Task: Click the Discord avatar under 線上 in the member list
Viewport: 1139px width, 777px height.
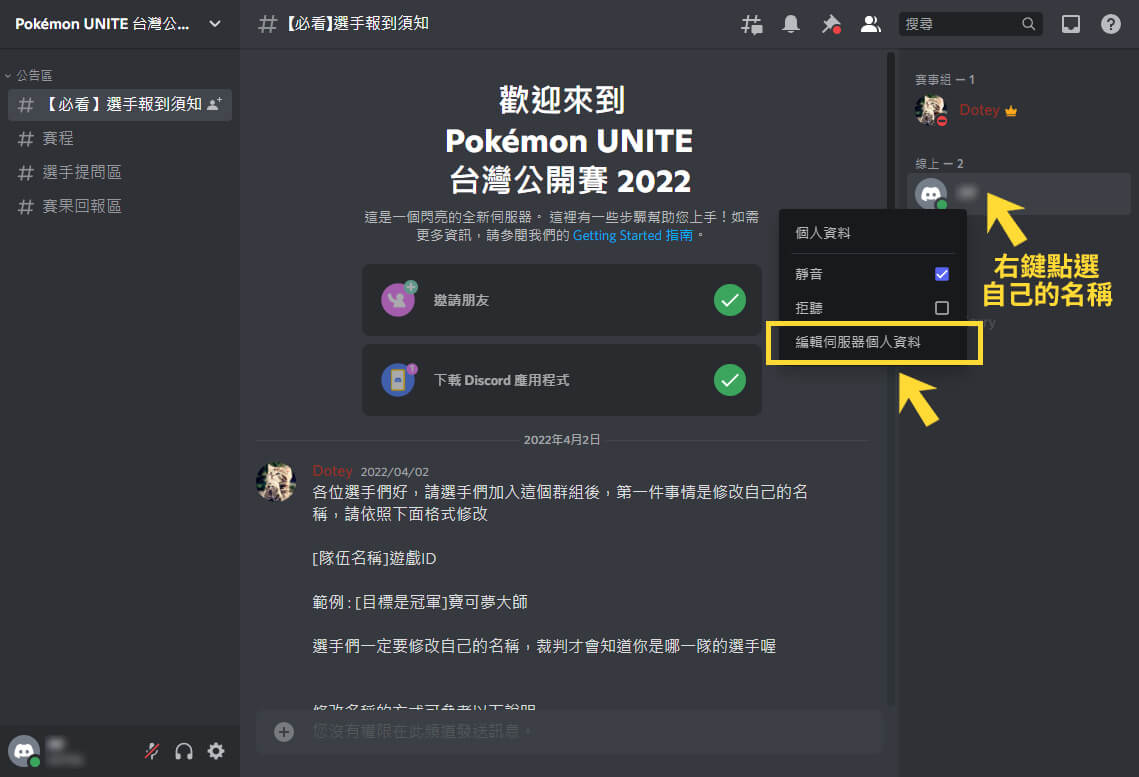Action: (x=931, y=194)
